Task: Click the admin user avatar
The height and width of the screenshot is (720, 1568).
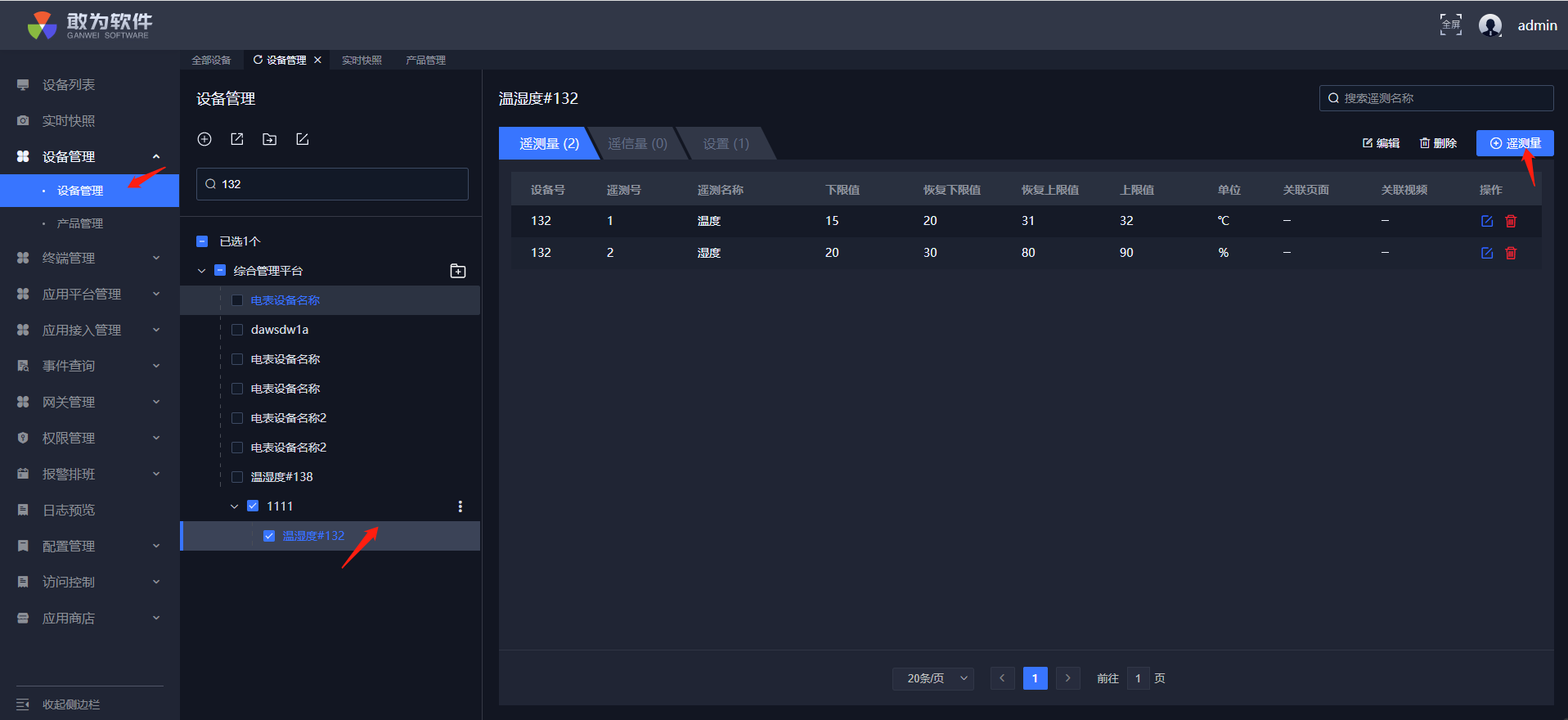Action: [x=1490, y=25]
